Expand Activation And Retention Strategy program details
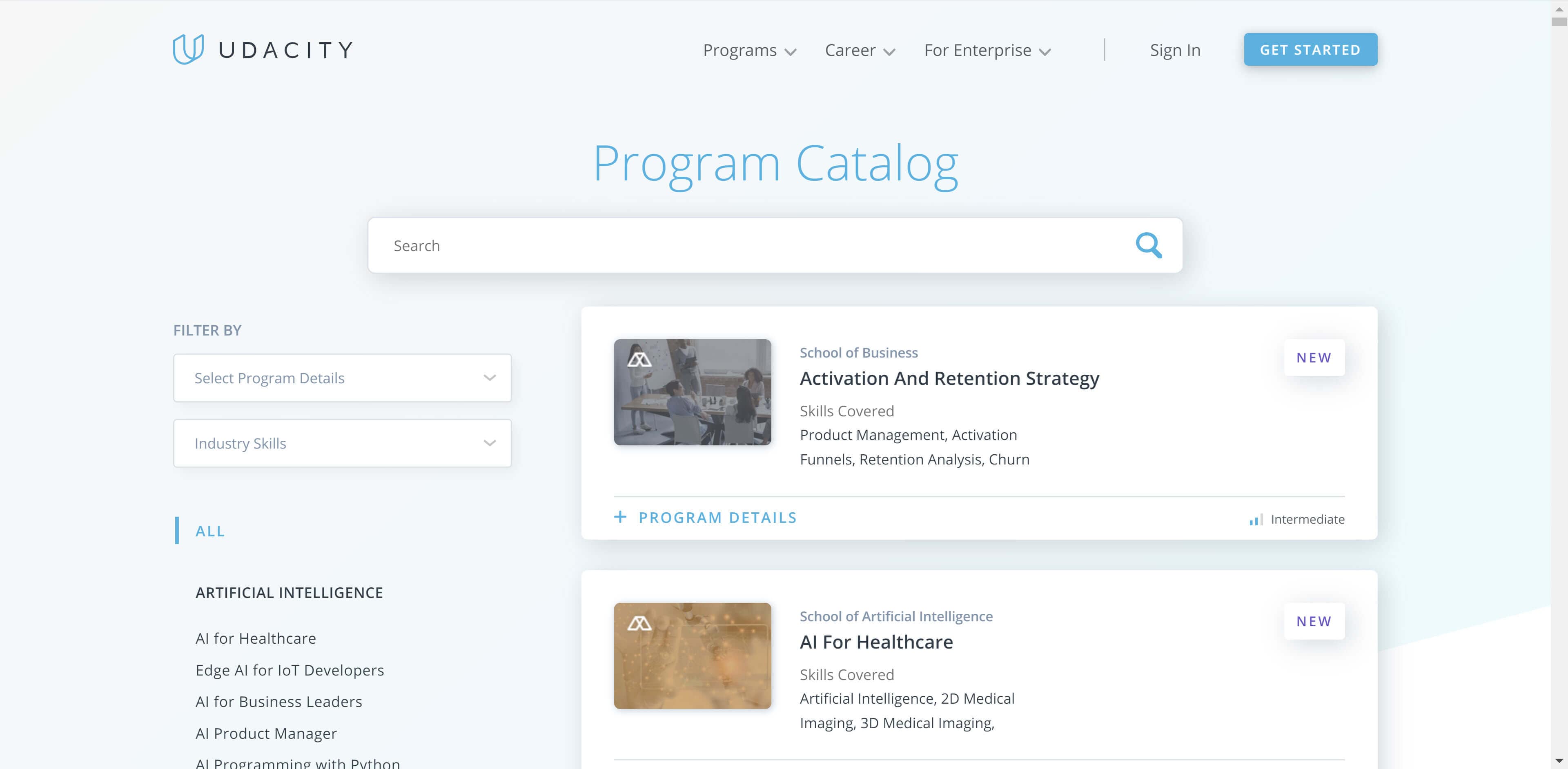This screenshot has height=769, width=1568. [x=706, y=517]
